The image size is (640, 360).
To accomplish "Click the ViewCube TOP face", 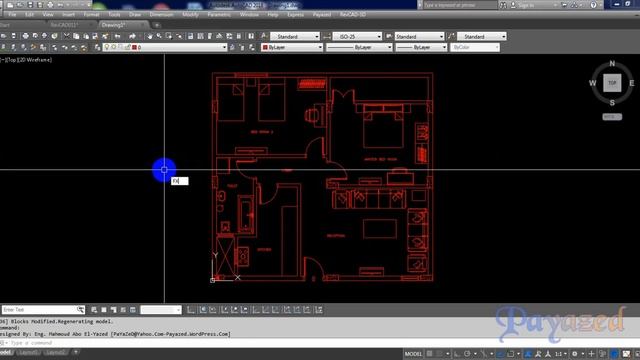I will [612, 83].
